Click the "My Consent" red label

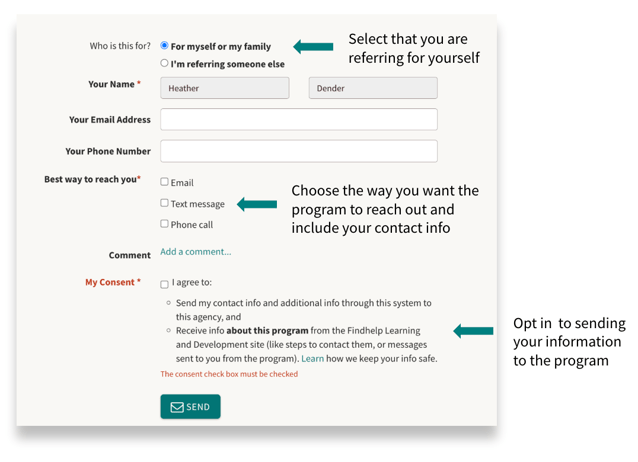[112, 282]
